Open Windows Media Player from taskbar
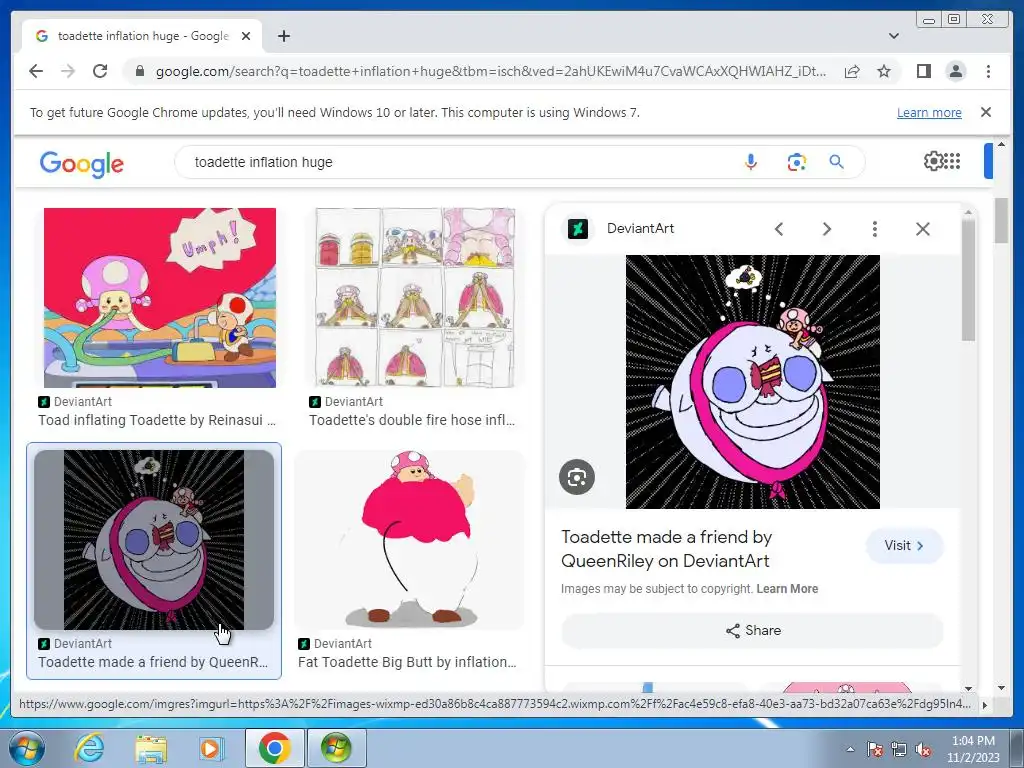Viewport: 1024px width, 768px height. [x=211, y=748]
